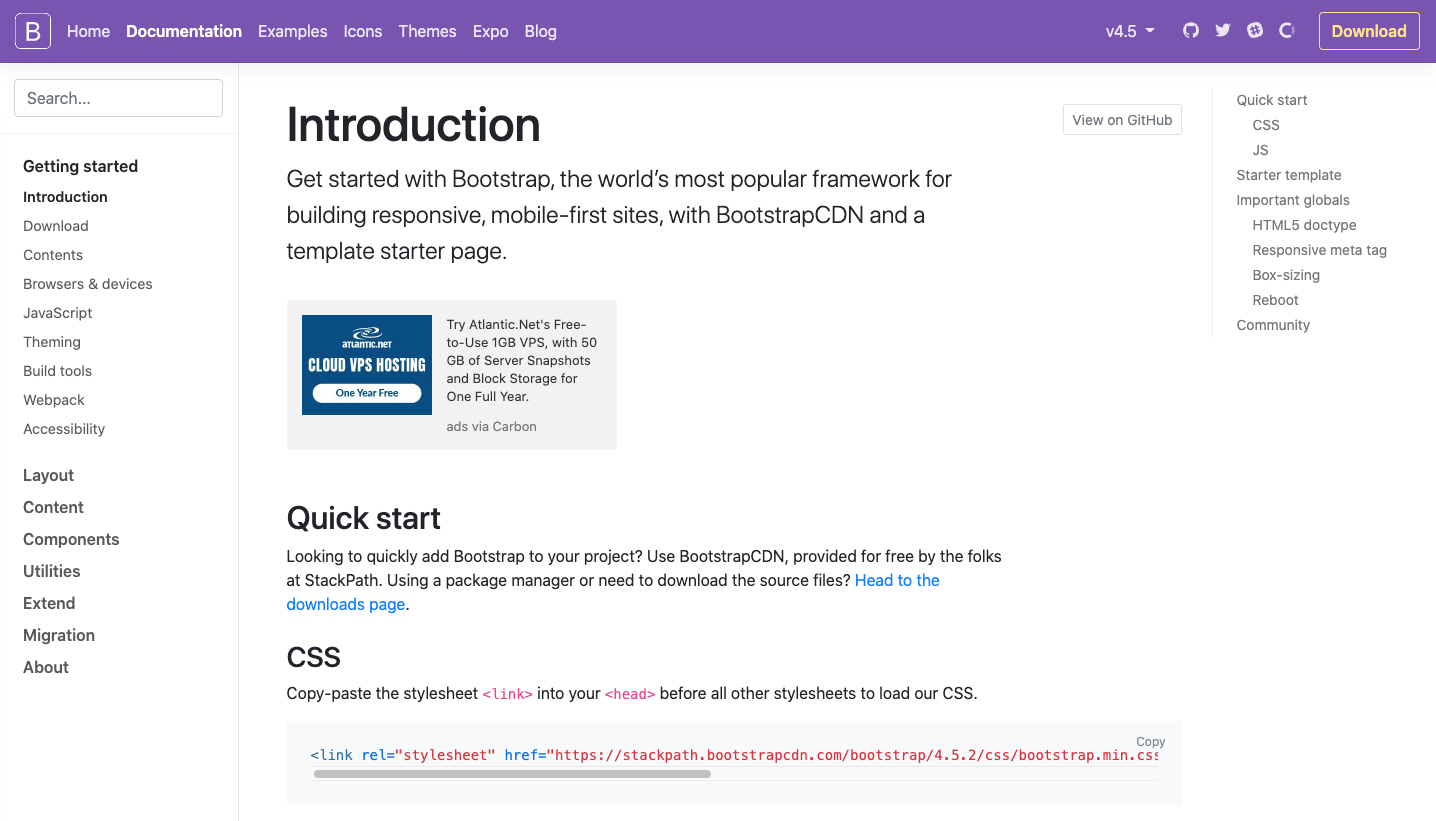Copy the stylesheet code snippet
The image size is (1436, 821).
point(1150,742)
